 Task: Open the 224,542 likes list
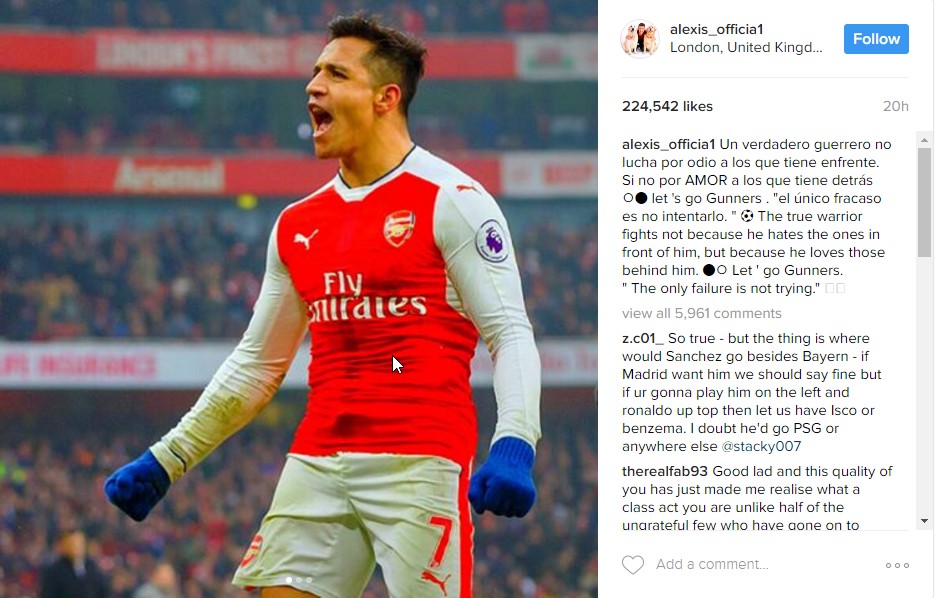pos(667,106)
